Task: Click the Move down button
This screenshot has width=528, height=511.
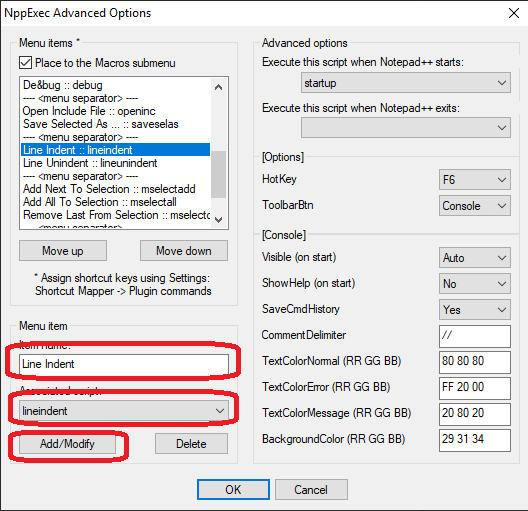Action: [184, 251]
